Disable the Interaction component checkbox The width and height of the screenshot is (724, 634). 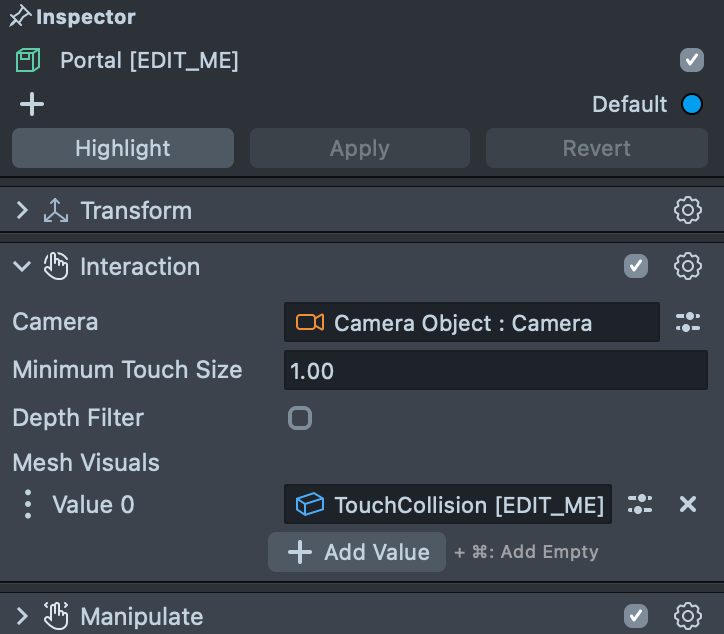(x=635, y=266)
